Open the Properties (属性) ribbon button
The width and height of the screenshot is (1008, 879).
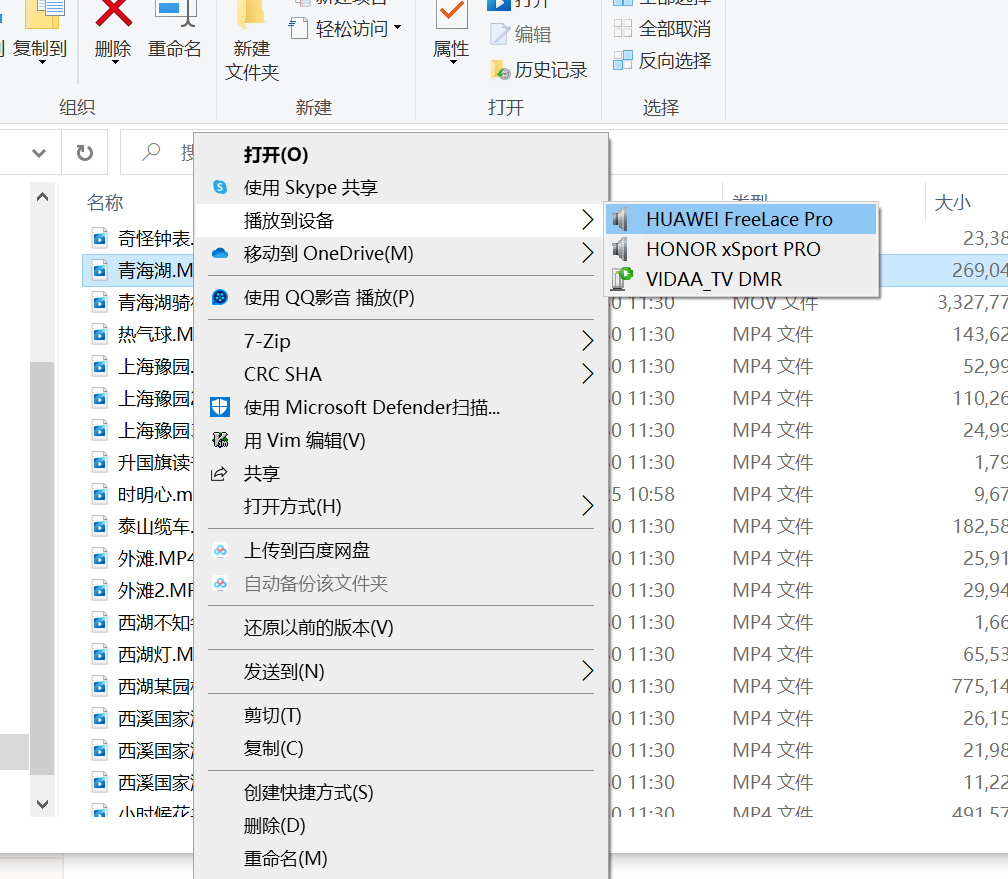click(451, 32)
